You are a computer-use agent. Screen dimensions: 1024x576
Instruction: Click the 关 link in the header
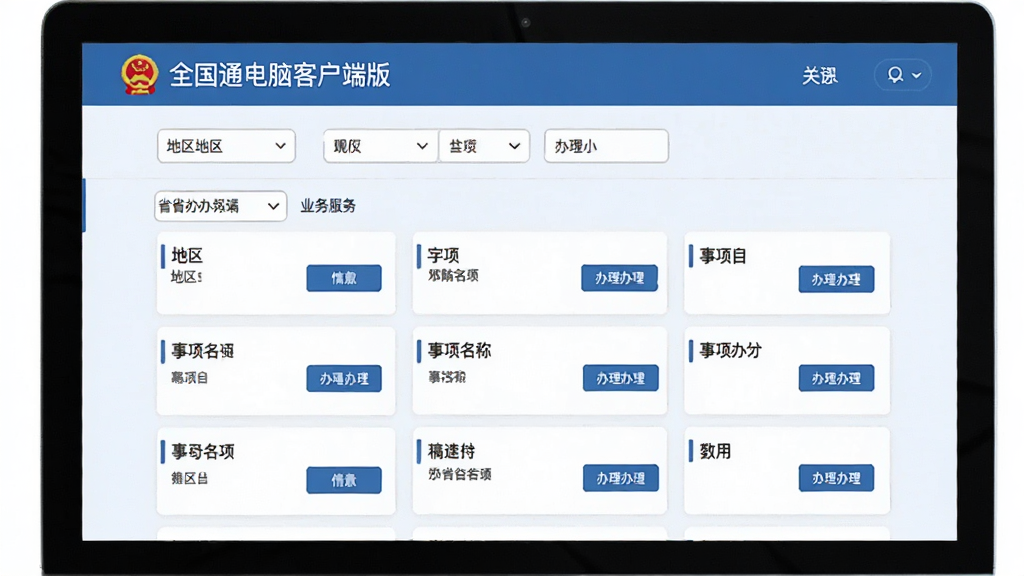tap(820, 76)
